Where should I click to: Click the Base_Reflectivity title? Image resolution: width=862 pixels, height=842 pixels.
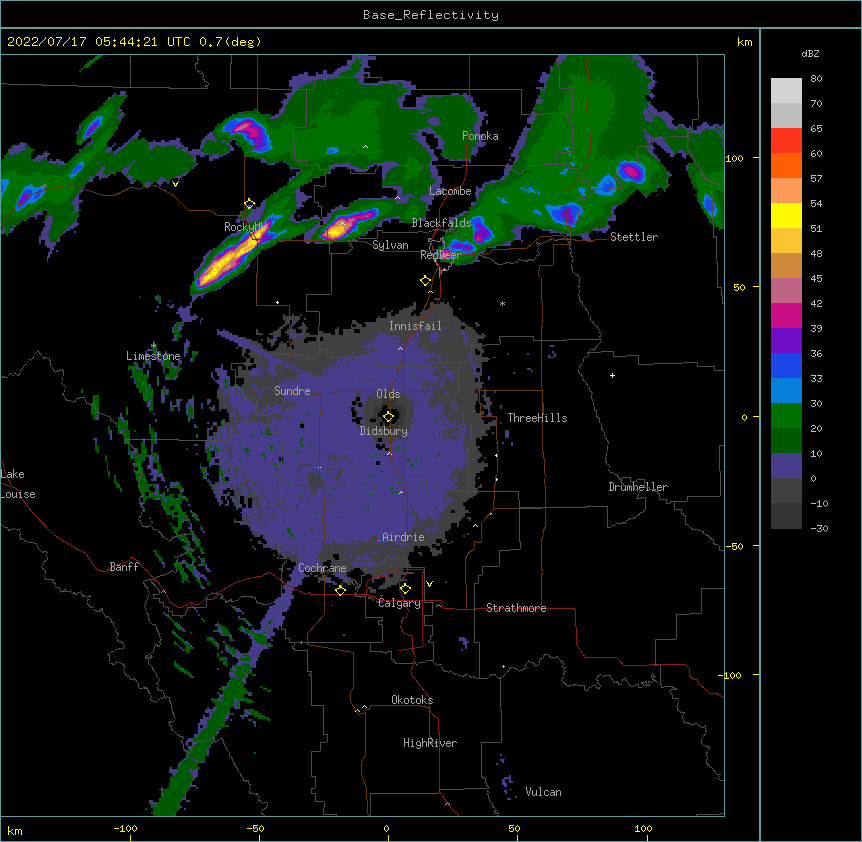431,15
